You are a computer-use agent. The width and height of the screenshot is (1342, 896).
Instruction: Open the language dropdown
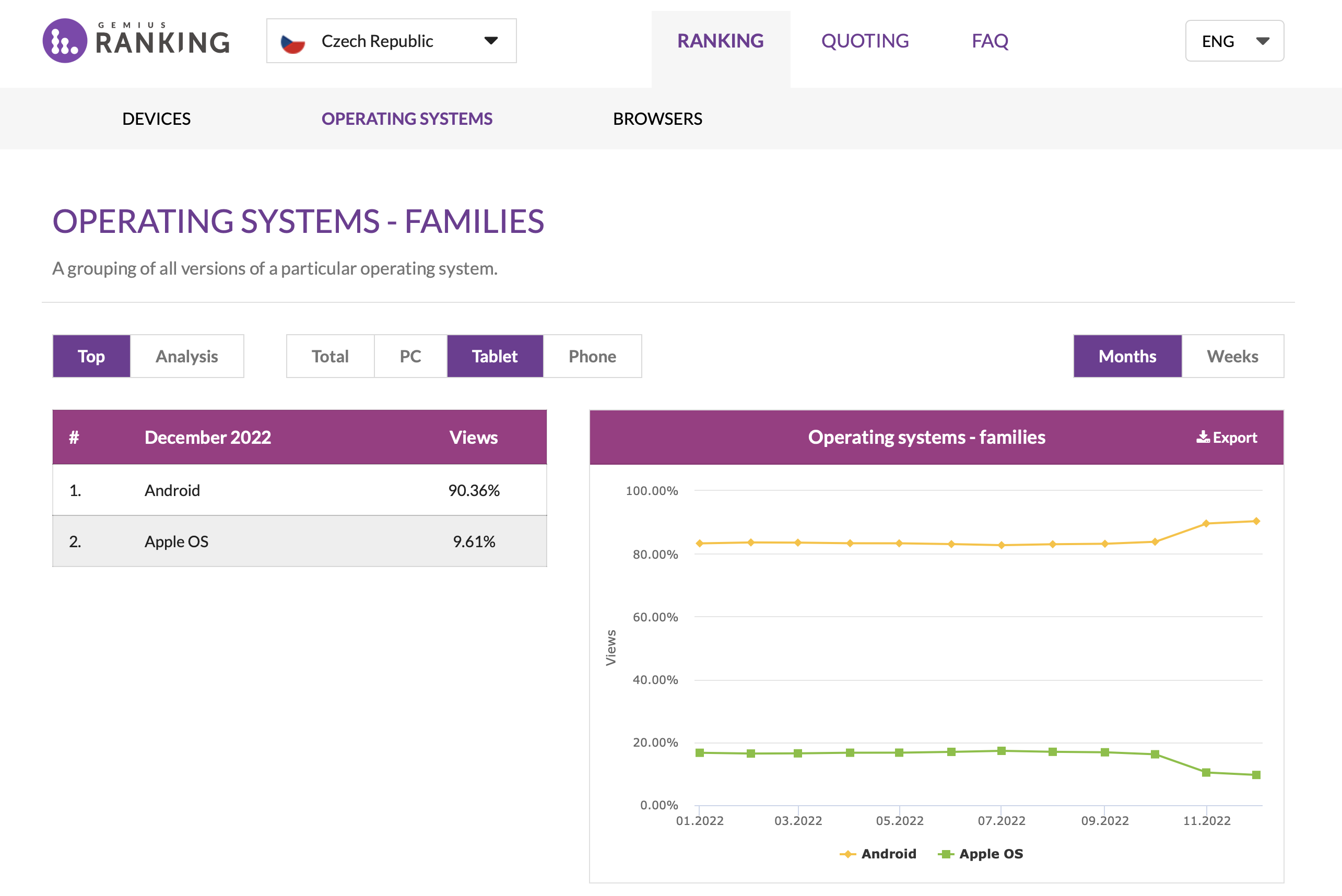(x=1234, y=41)
